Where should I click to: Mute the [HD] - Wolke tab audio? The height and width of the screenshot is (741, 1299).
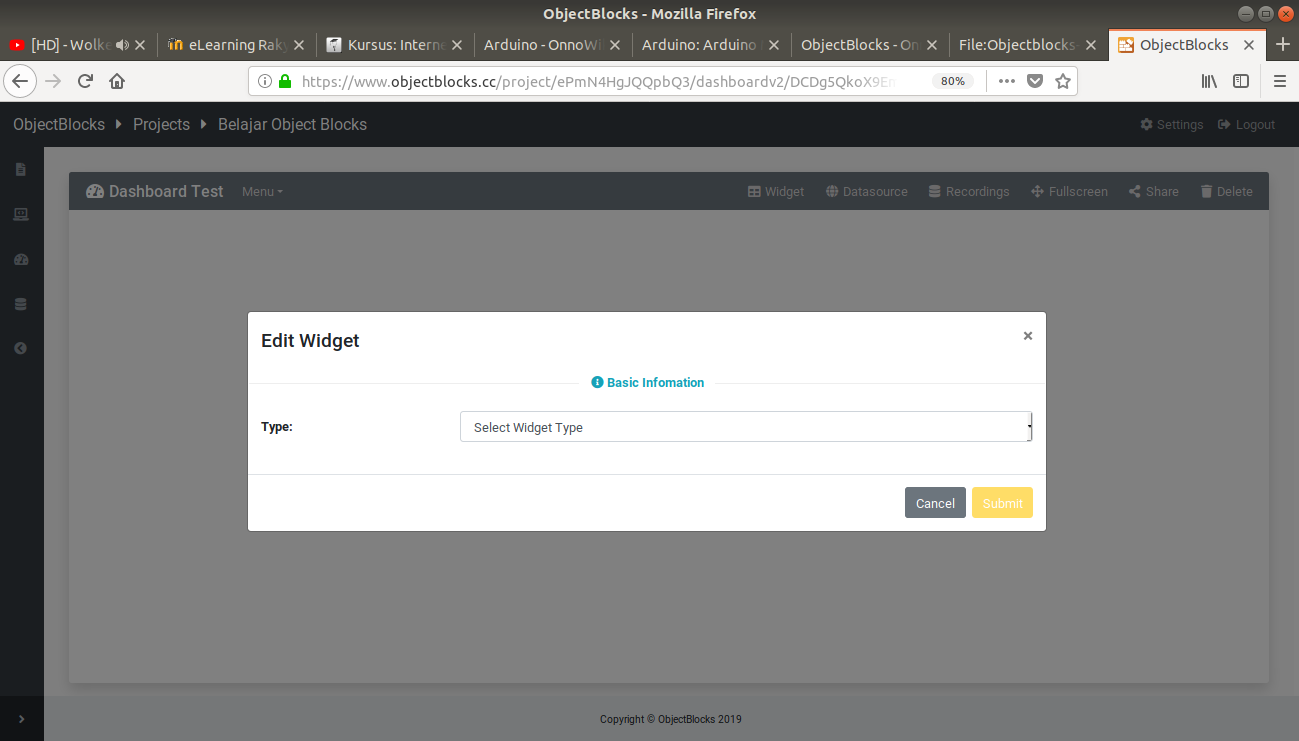122,45
